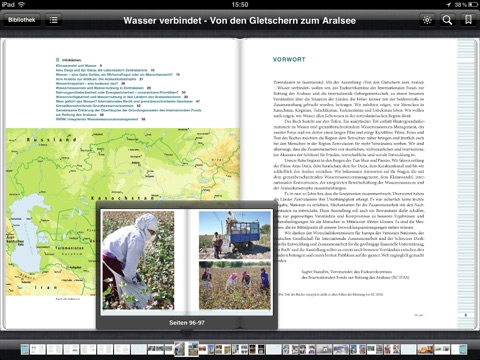
Task: Tap the striped page edge on the right
Action: pyautogui.click(x=466, y=183)
